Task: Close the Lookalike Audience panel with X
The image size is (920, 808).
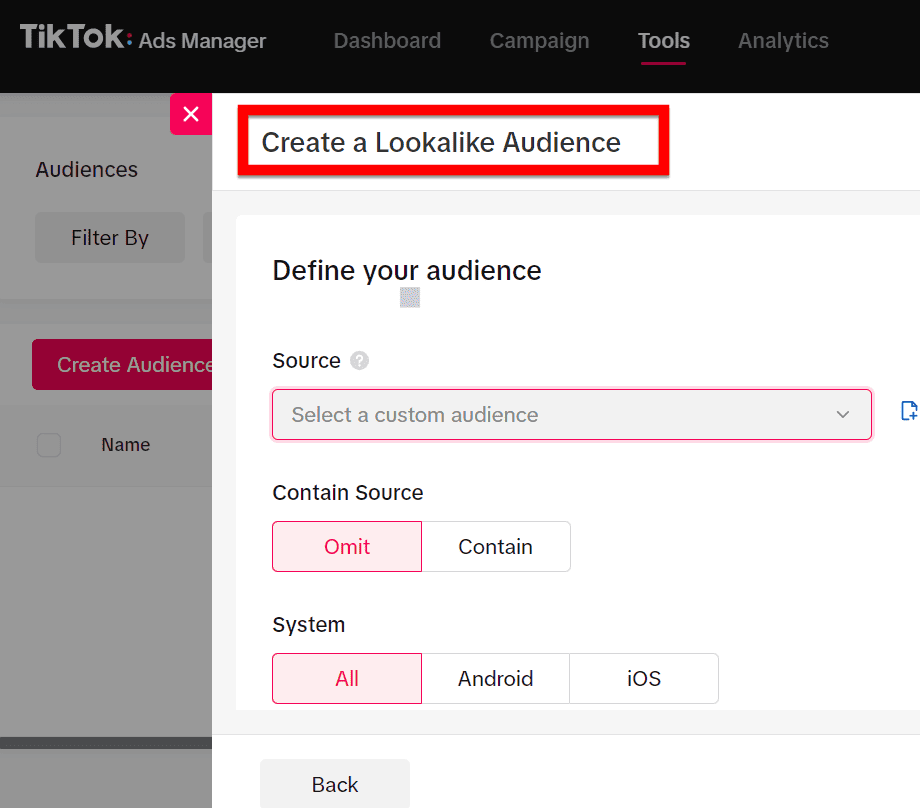Action: pyautogui.click(x=191, y=114)
